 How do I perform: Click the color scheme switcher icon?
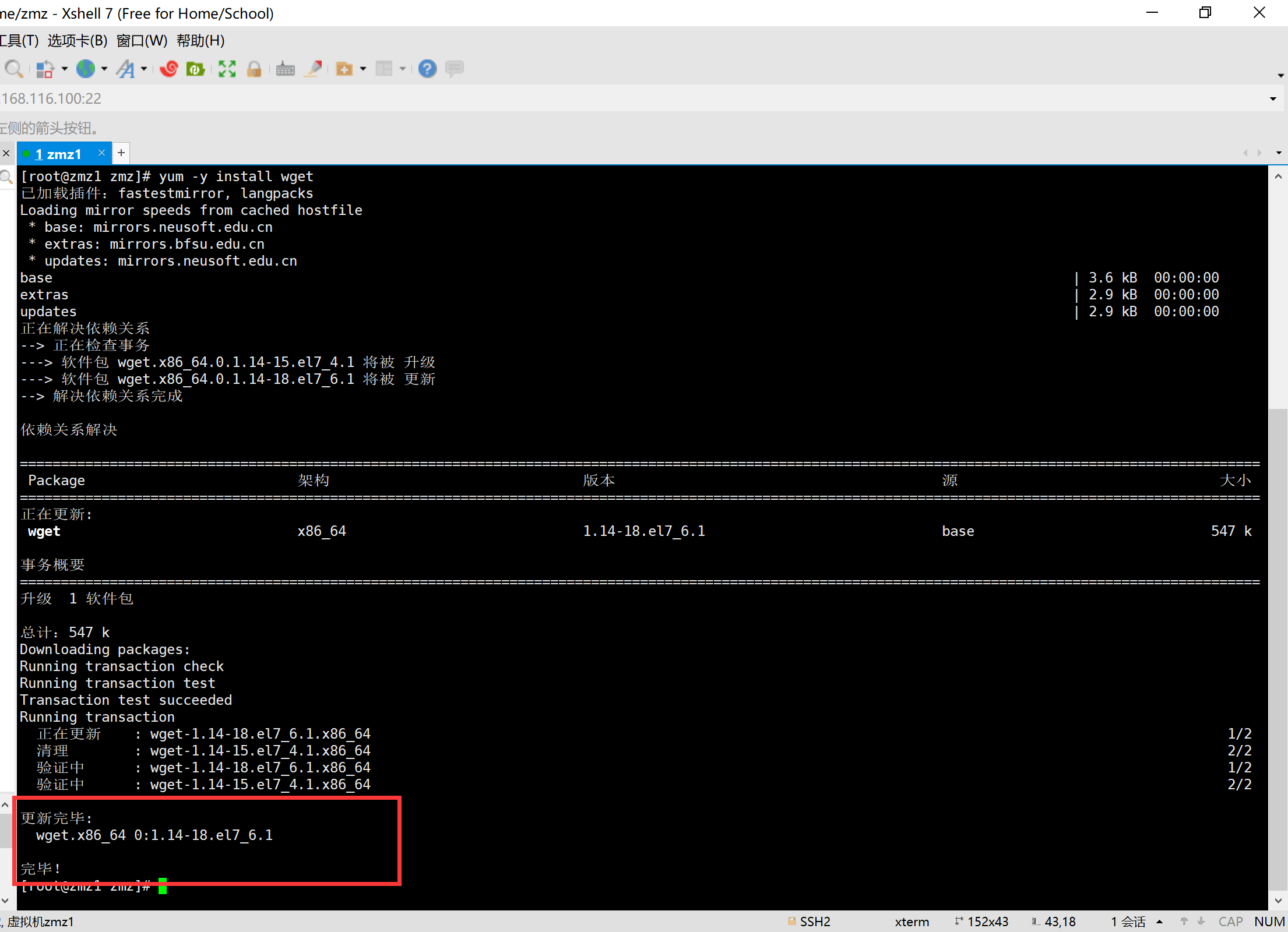coord(45,69)
